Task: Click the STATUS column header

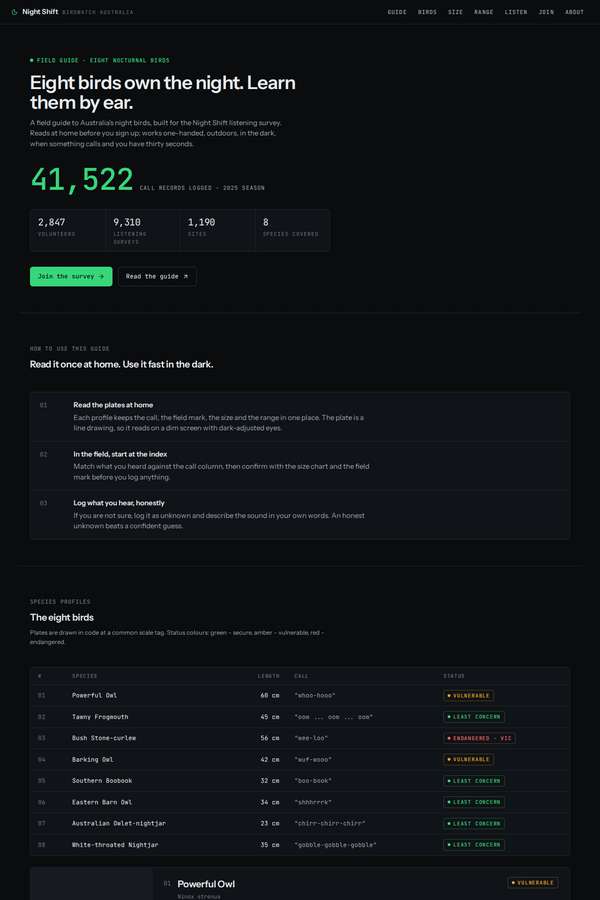Action: 454,676
